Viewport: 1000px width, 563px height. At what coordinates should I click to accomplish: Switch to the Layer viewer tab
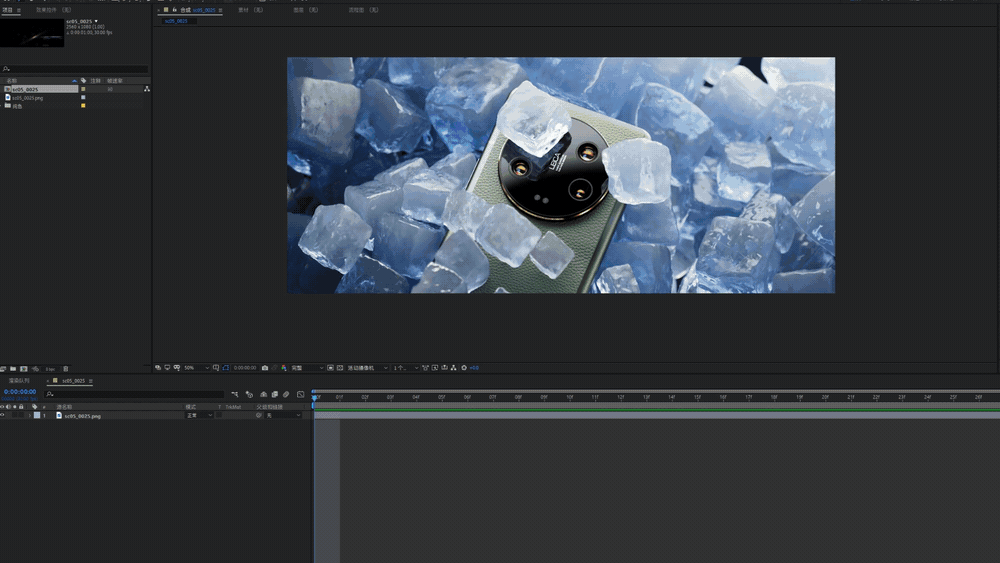(x=305, y=10)
